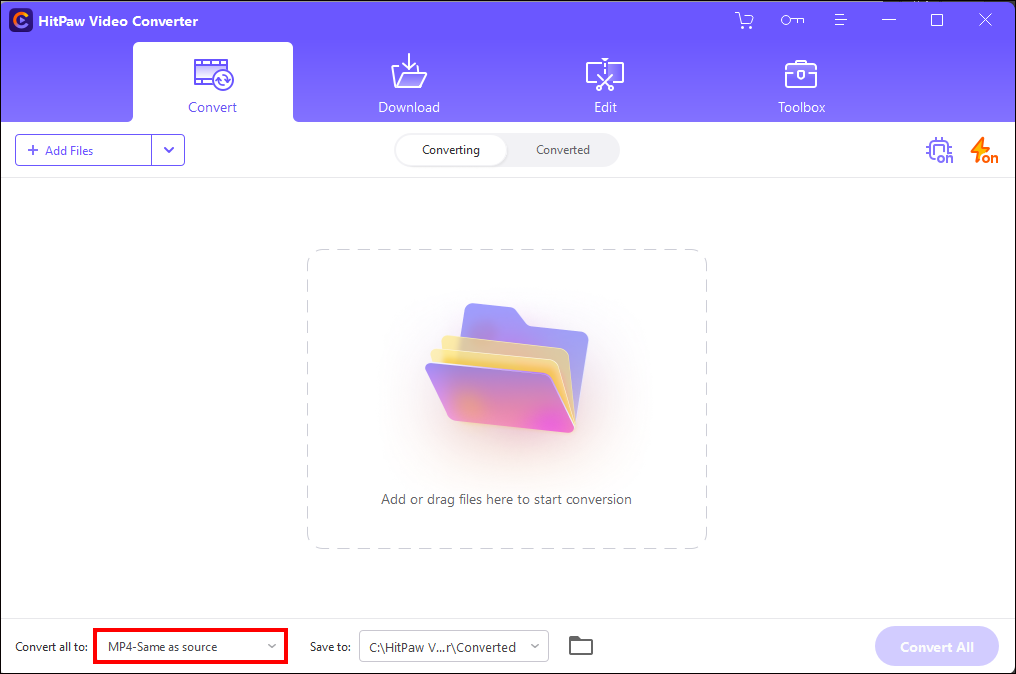Open the shopping cart purchase icon
This screenshot has width=1016, height=674.
(745, 21)
